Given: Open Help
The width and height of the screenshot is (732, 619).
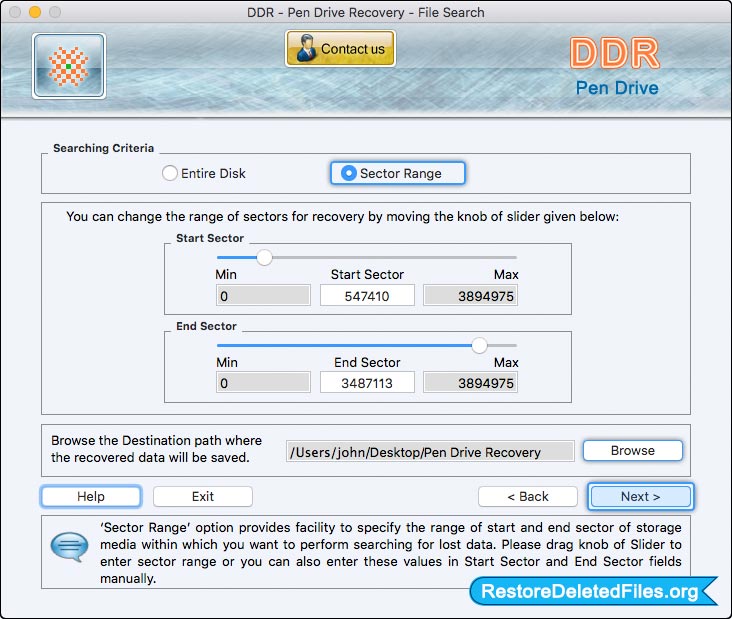Looking at the screenshot, I should (x=91, y=496).
